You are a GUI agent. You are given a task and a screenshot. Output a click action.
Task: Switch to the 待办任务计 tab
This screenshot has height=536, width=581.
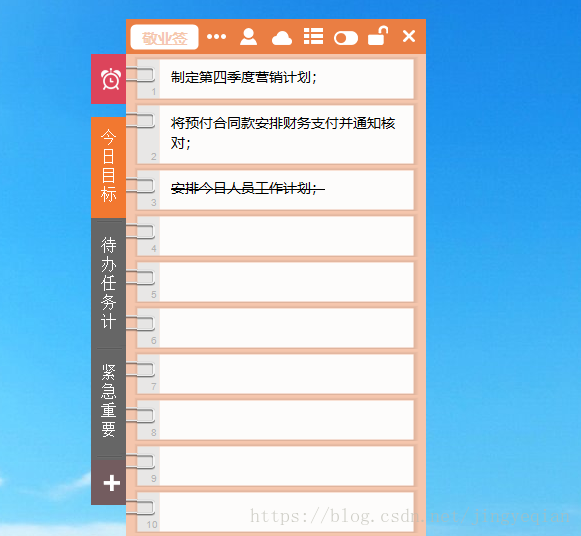109,283
